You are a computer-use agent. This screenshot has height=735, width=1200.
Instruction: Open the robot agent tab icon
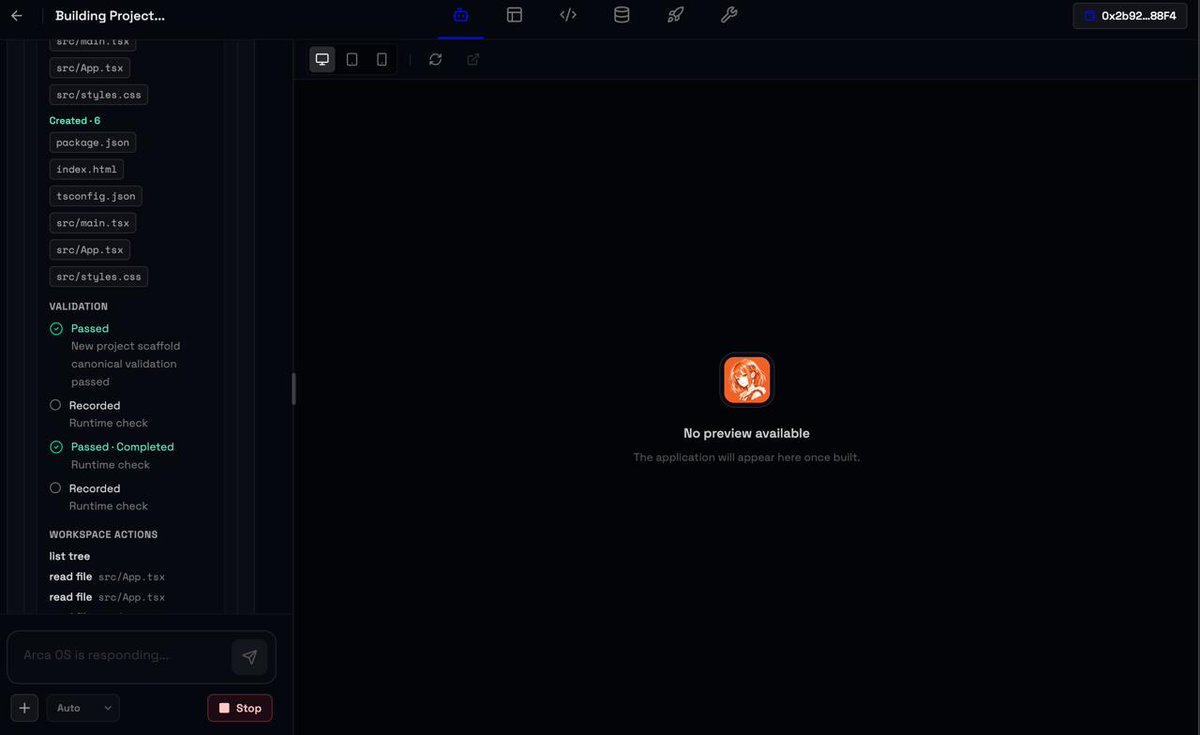pos(461,15)
